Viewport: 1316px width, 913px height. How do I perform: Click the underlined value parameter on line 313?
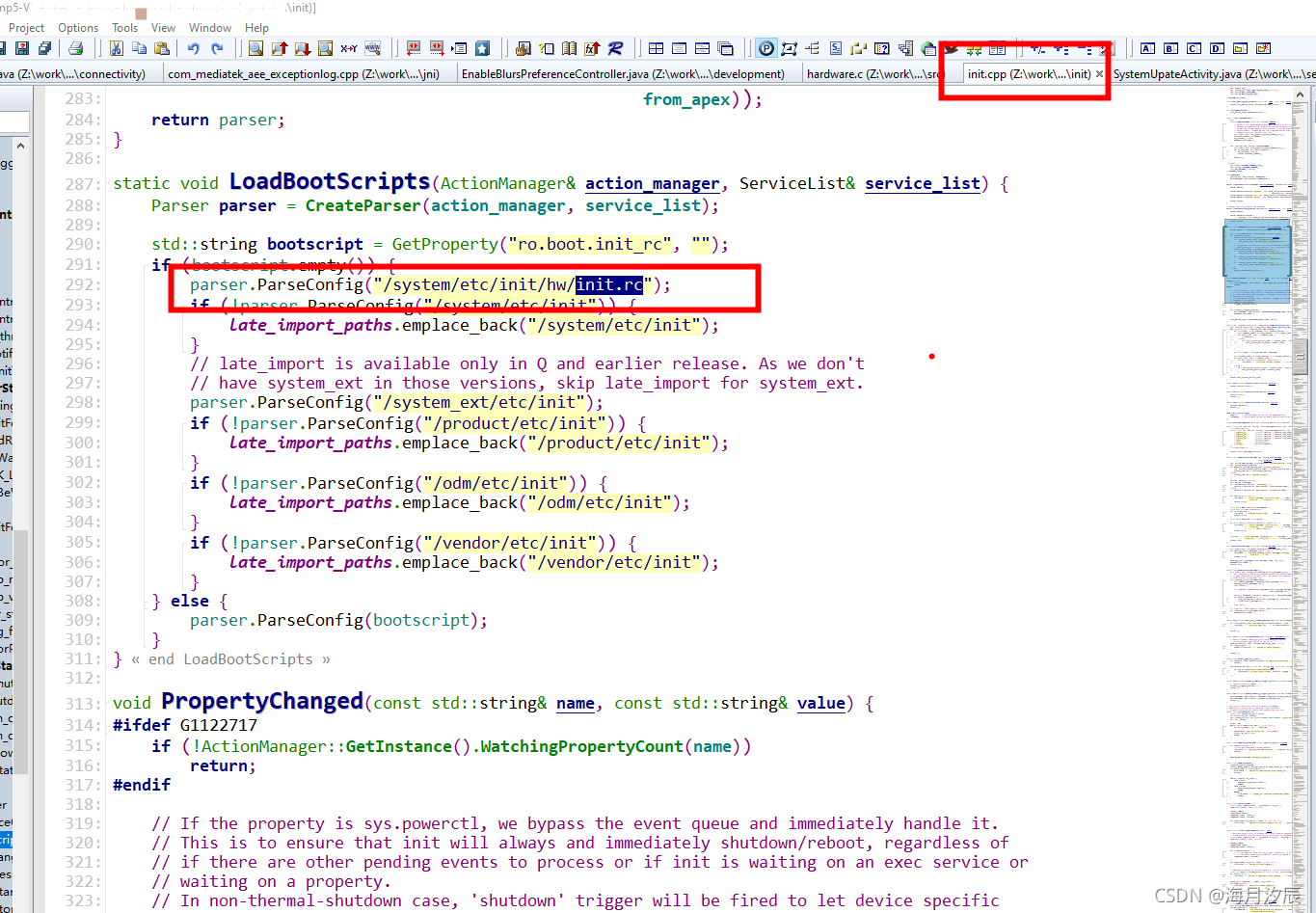[821, 703]
